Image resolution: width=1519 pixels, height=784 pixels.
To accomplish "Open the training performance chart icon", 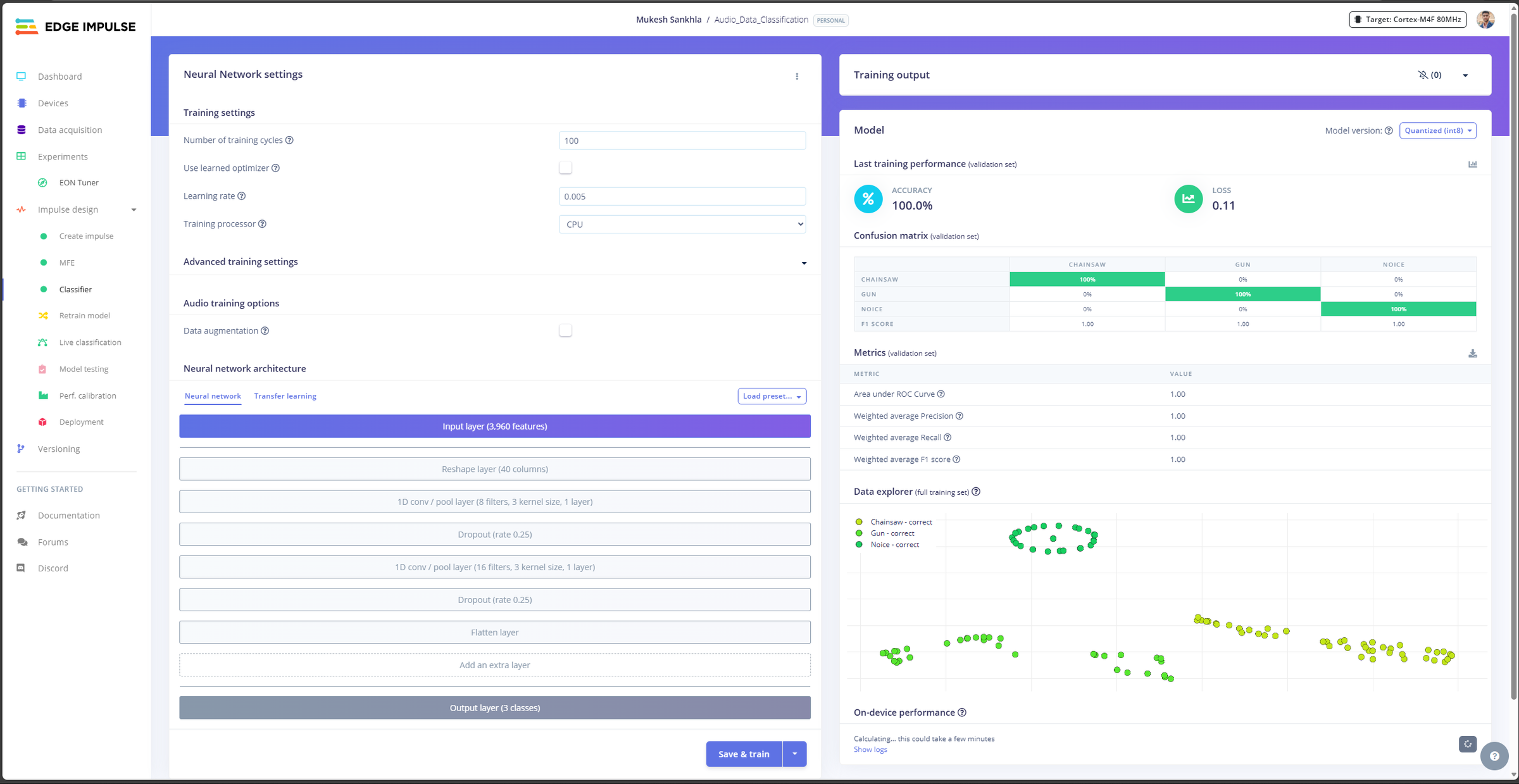I will [x=1473, y=164].
